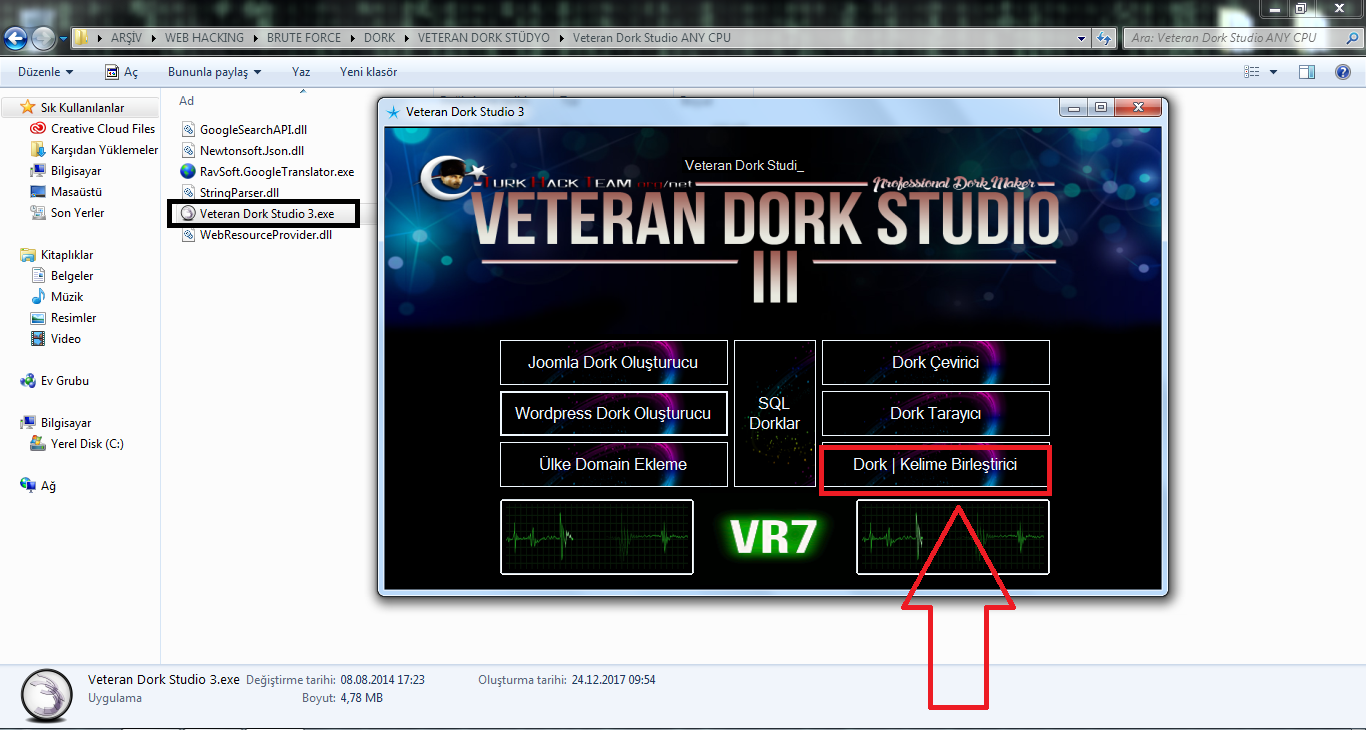Click Newtonsoft.Json.dll file icon
The image size is (1366, 730).
pos(188,151)
